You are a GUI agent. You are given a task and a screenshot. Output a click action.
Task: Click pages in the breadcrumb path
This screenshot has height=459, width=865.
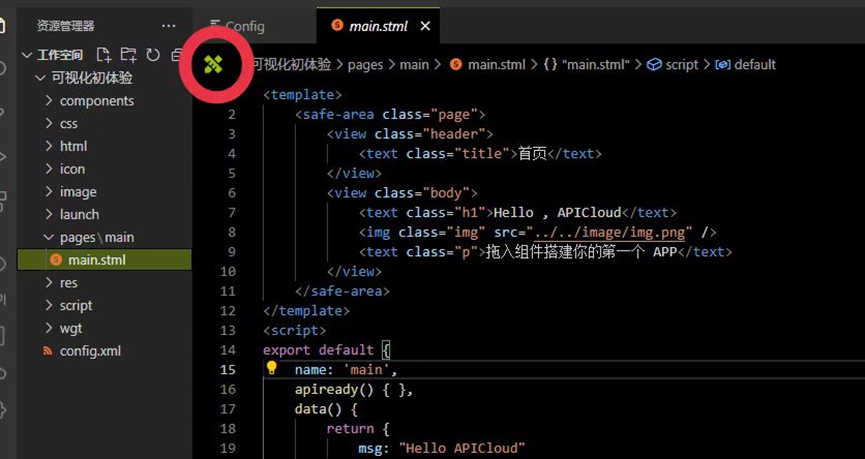(x=365, y=65)
